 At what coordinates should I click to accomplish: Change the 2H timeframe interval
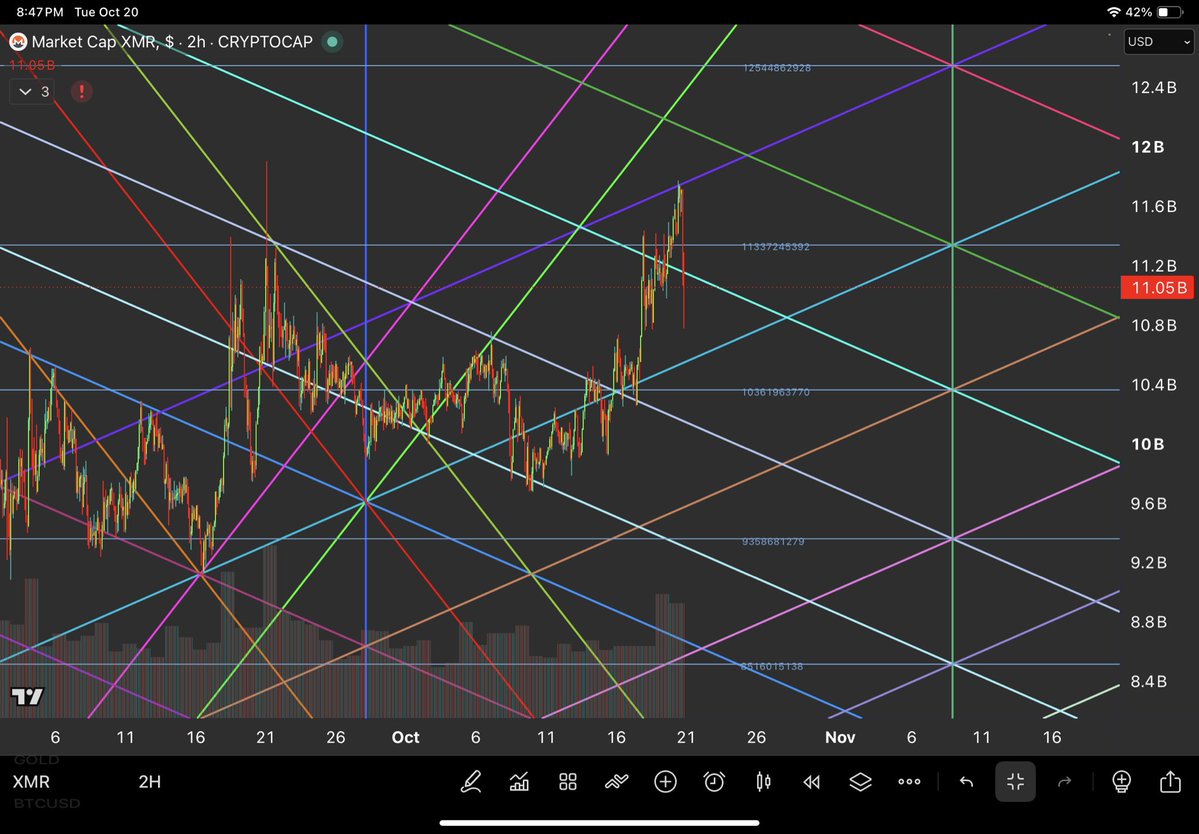coord(150,781)
